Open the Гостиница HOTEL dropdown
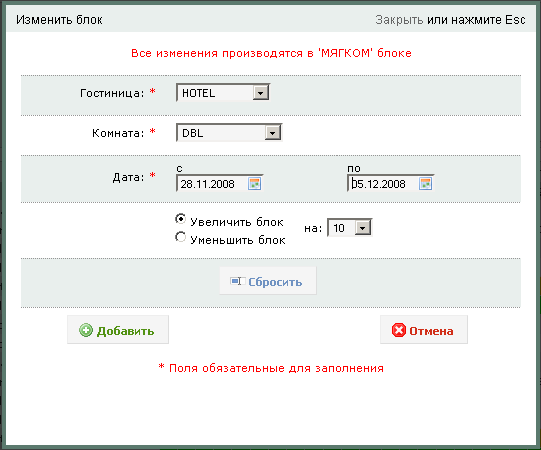This screenshot has width=541, height=450. point(223,92)
